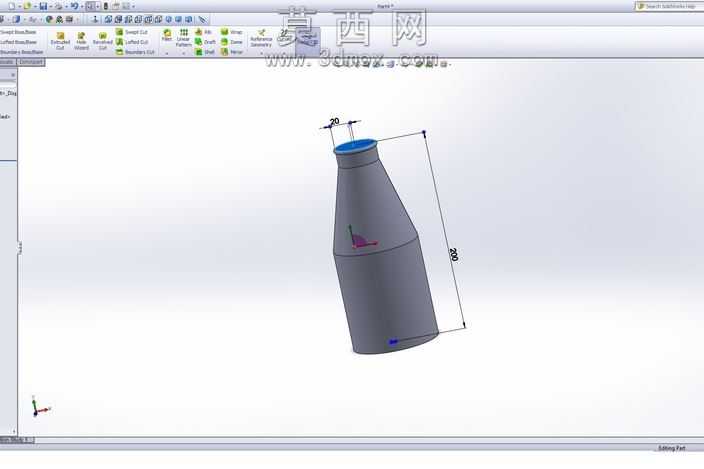Click the Reference Geometry tool

click(x=261, y=38)
